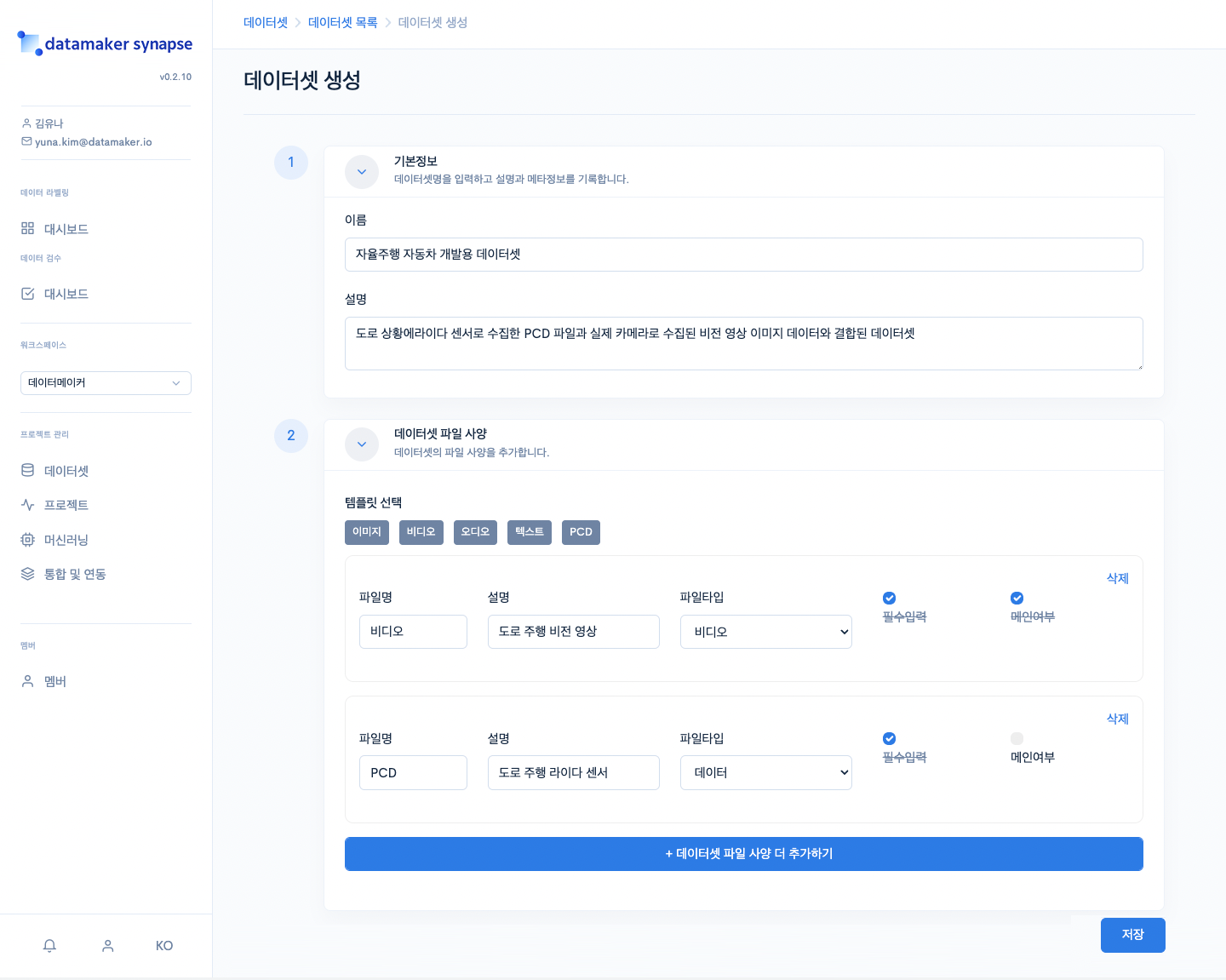Click the 이름 dataset name input field
Screen dimensions: 1226x980
click(x=743, y=255)
